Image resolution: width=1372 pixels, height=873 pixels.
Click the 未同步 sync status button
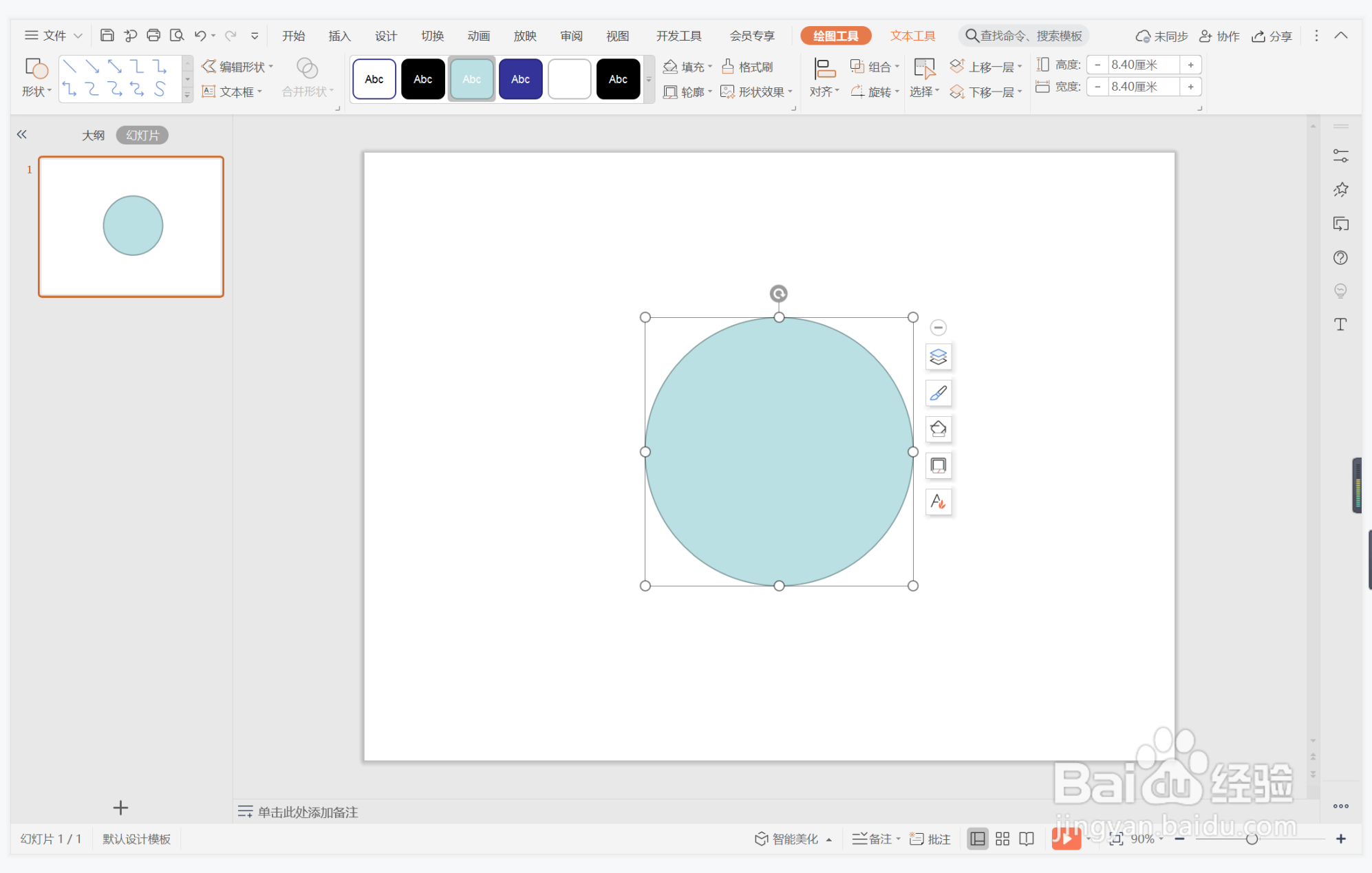[x=1161, y=36]
